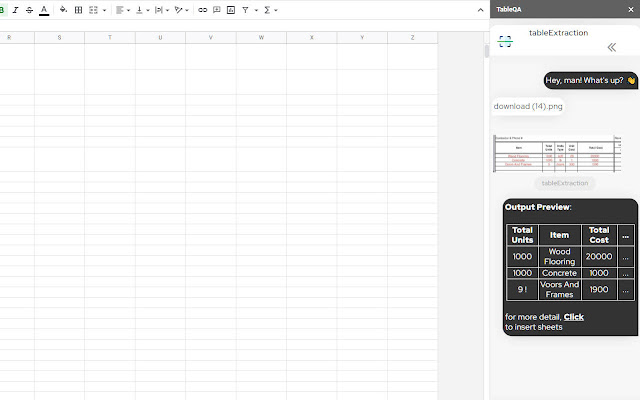
Task: Click the 'Total Cost' preview header
Action: pyautogui.click(x=599, y=235)
